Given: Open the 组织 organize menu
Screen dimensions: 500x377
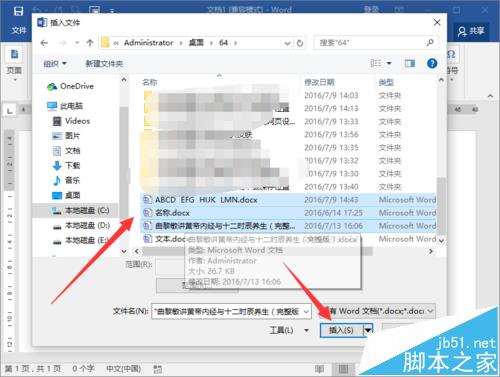Looking at the screenshot, I should pyautogui.click(x=55, y=63).
